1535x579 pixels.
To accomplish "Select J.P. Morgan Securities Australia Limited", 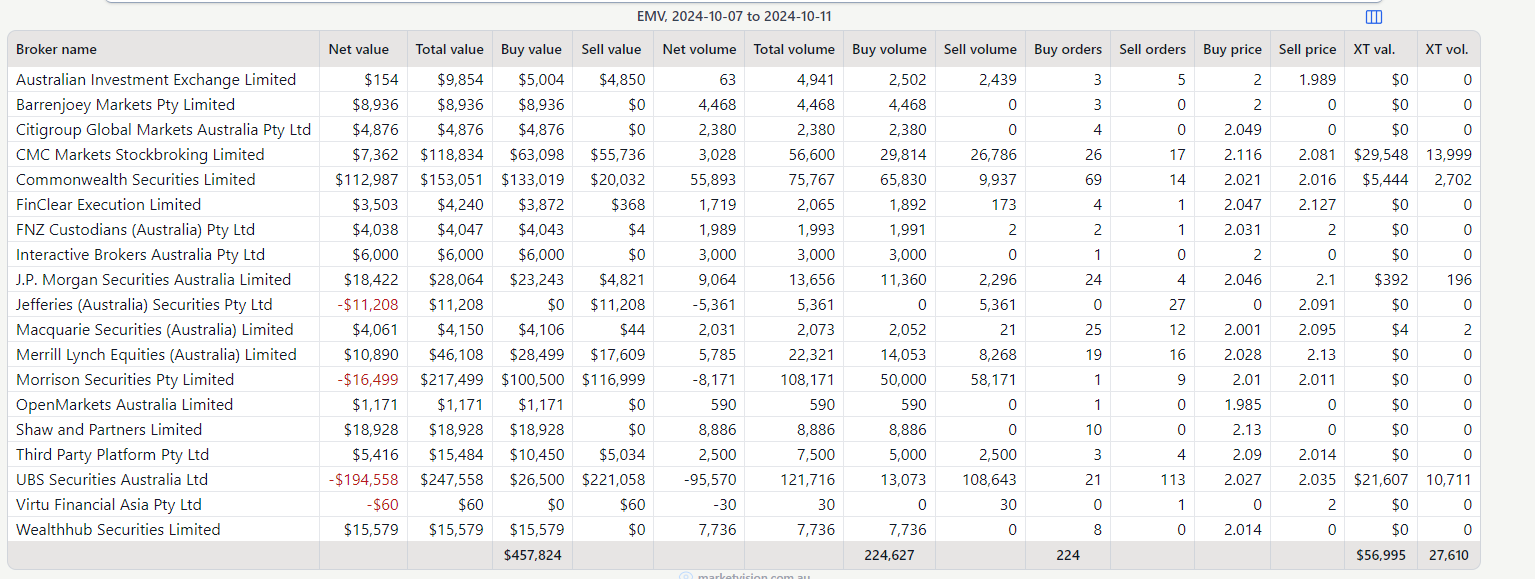I will pos(153,280).
